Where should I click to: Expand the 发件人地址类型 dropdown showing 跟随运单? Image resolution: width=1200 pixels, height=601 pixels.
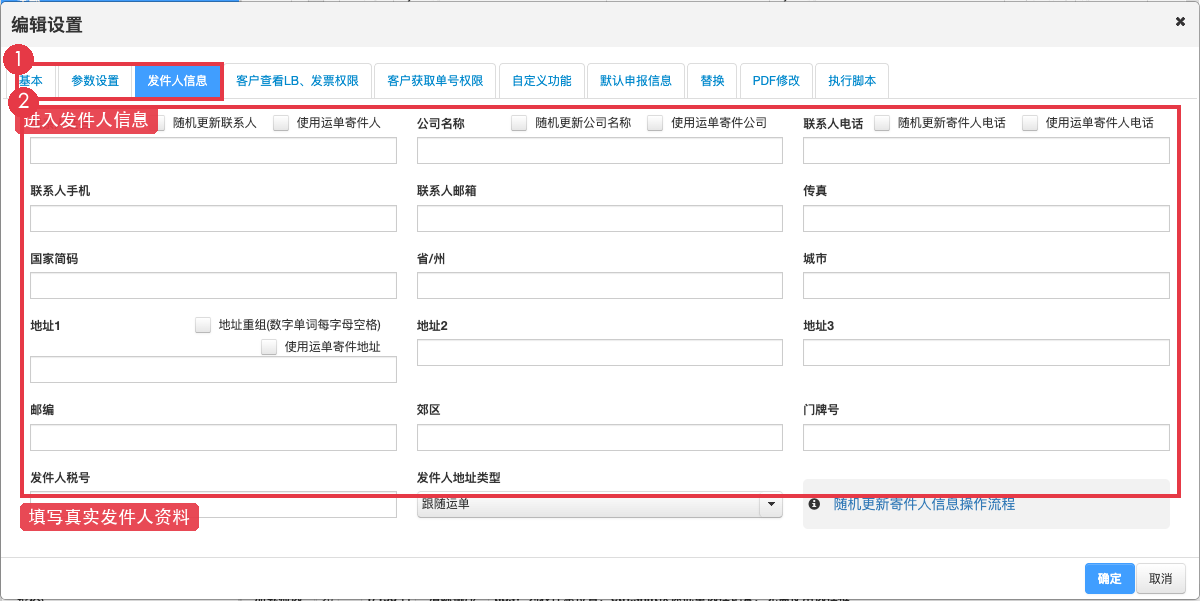600,505
